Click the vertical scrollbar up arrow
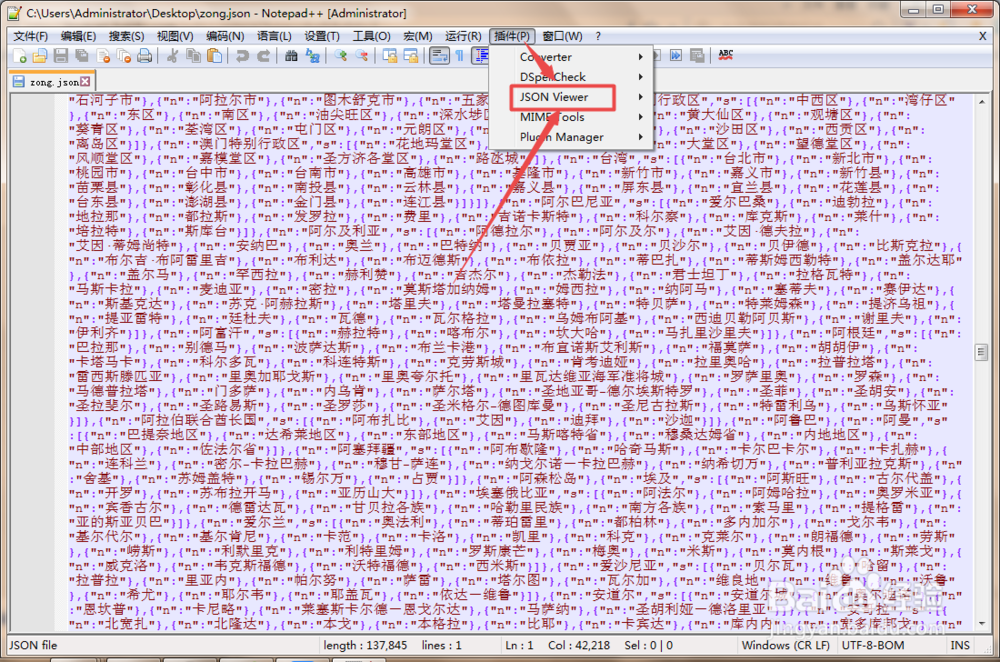Viewport: 1000px width, 662px height. coord(982,101)
